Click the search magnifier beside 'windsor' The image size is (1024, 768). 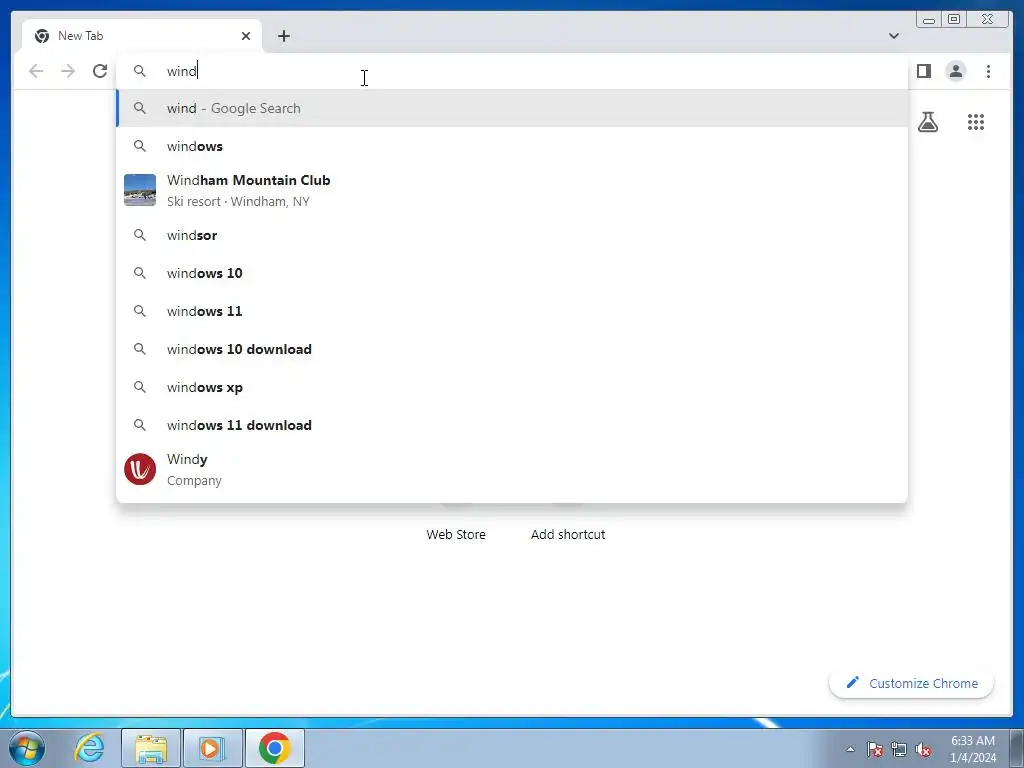(140, 235)
